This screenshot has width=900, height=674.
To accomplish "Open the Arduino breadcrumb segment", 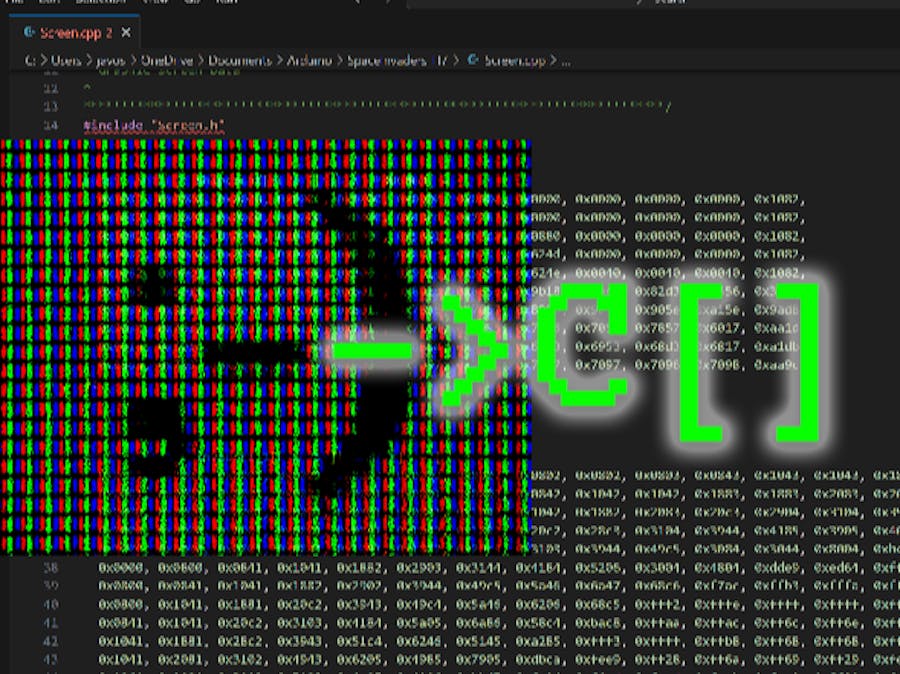I will (x=309, y=61).
